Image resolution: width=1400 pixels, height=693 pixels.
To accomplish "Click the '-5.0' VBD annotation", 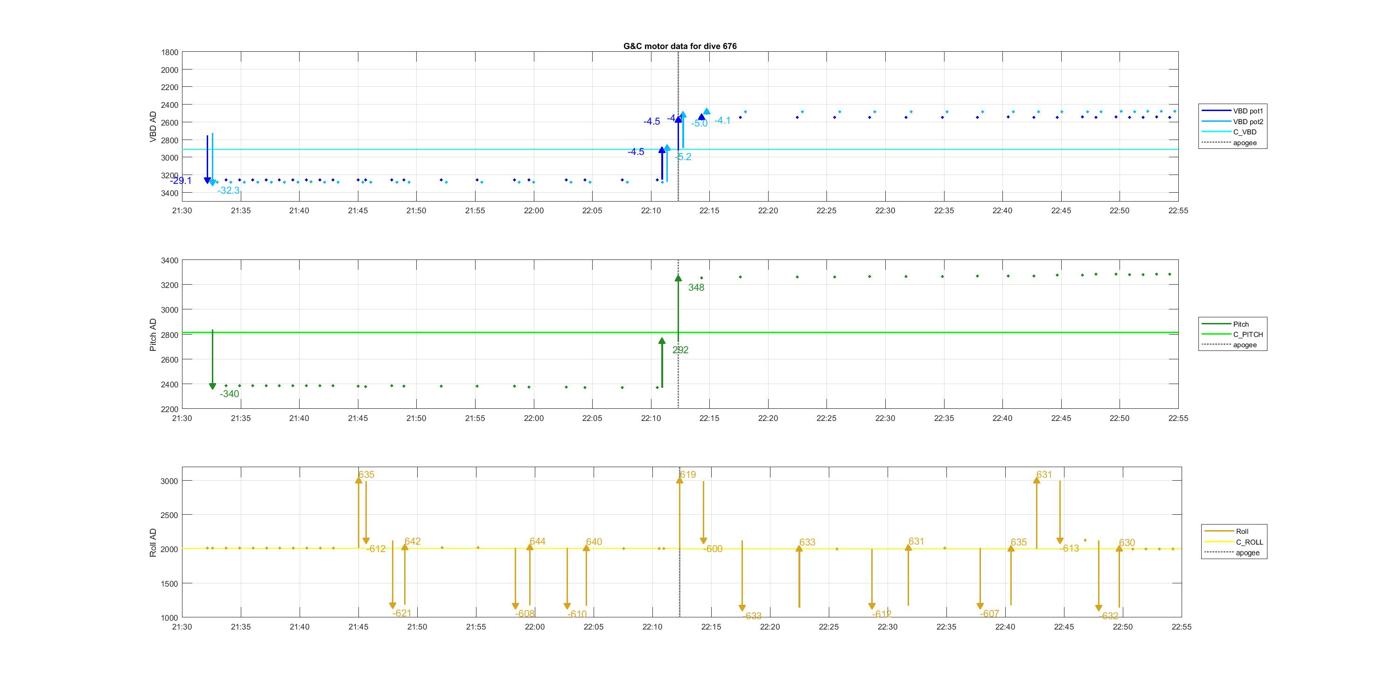I will click(x=699, y=124).
